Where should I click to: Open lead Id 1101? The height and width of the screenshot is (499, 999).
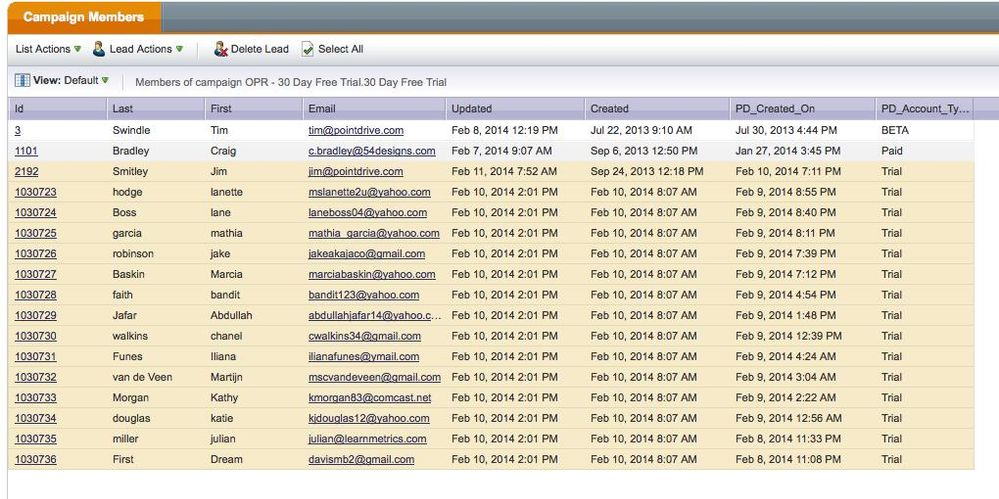(27, 151)
